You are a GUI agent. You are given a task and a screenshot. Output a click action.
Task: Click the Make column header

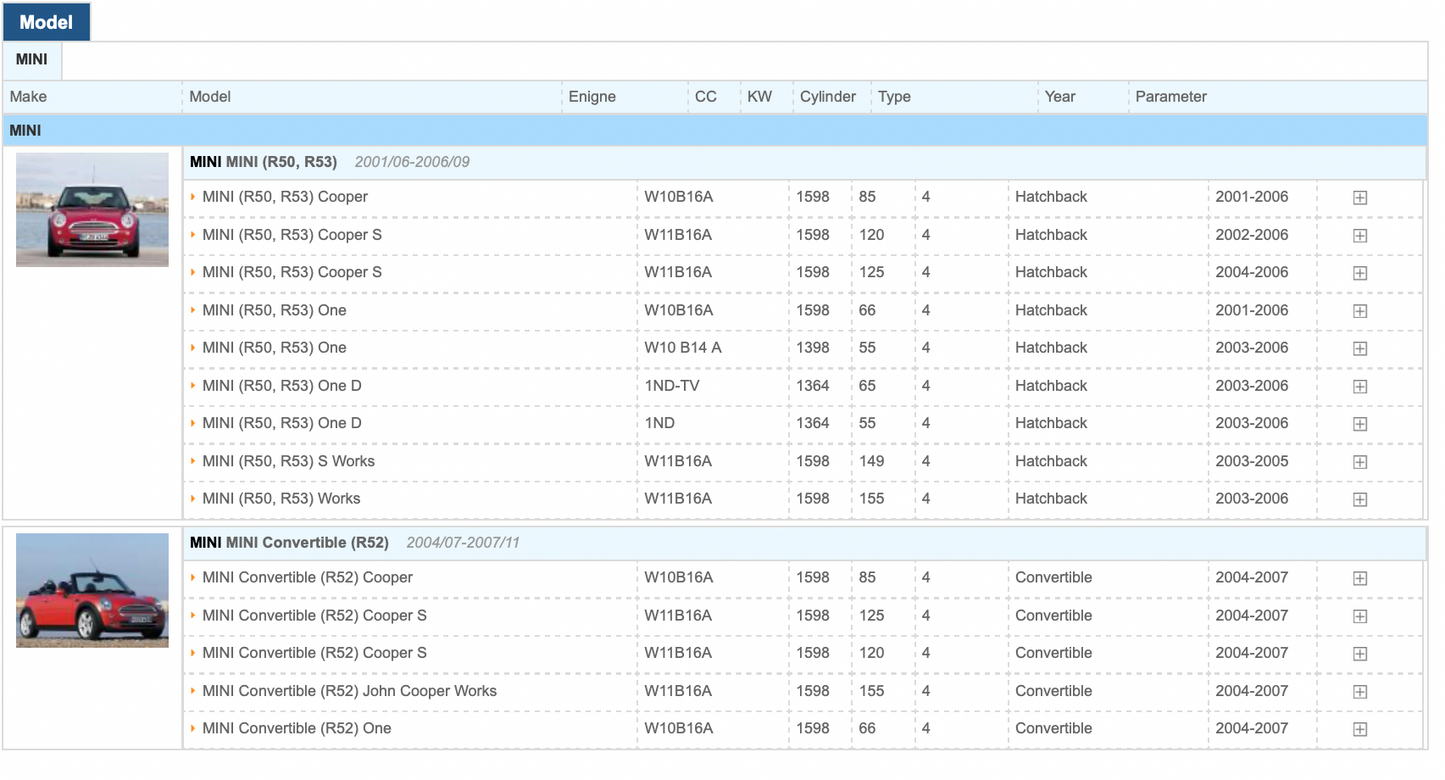28,97
